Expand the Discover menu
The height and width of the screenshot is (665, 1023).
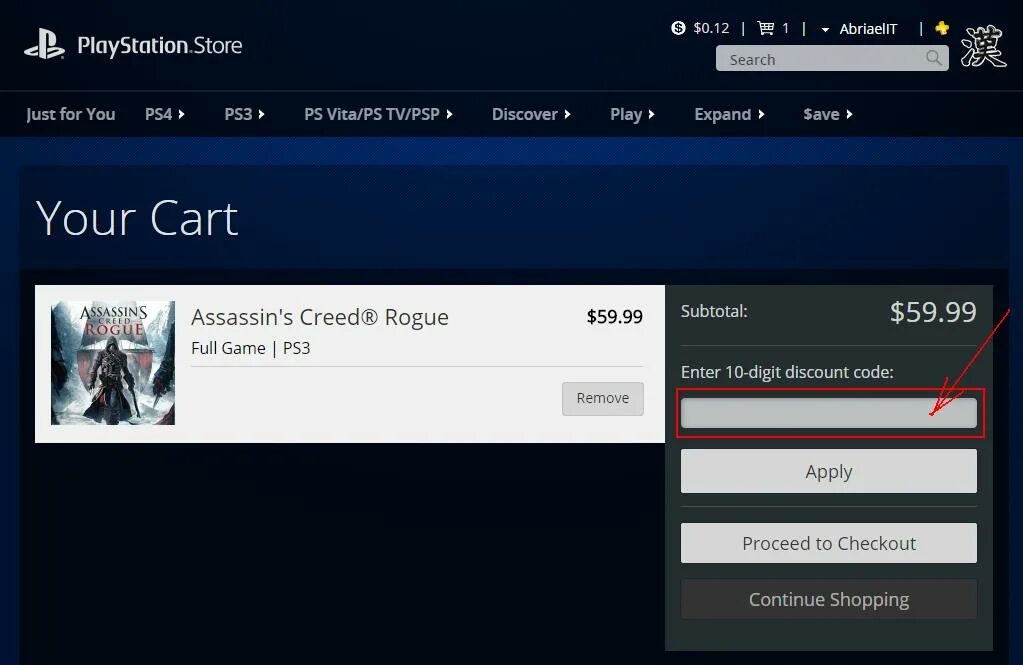point(531,114)
